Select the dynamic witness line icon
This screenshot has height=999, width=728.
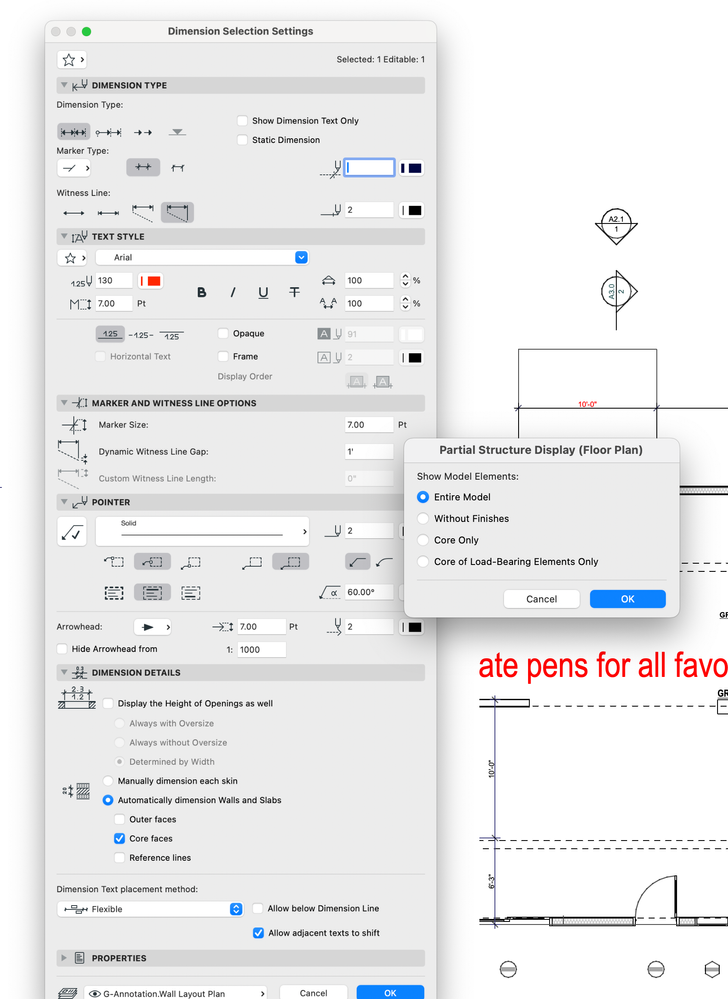177,212
